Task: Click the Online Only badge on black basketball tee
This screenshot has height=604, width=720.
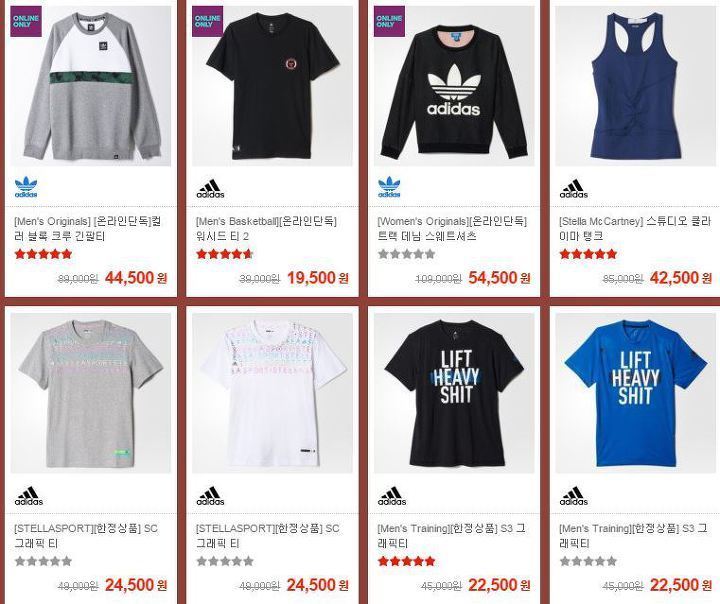Action: tap(208, 22)
